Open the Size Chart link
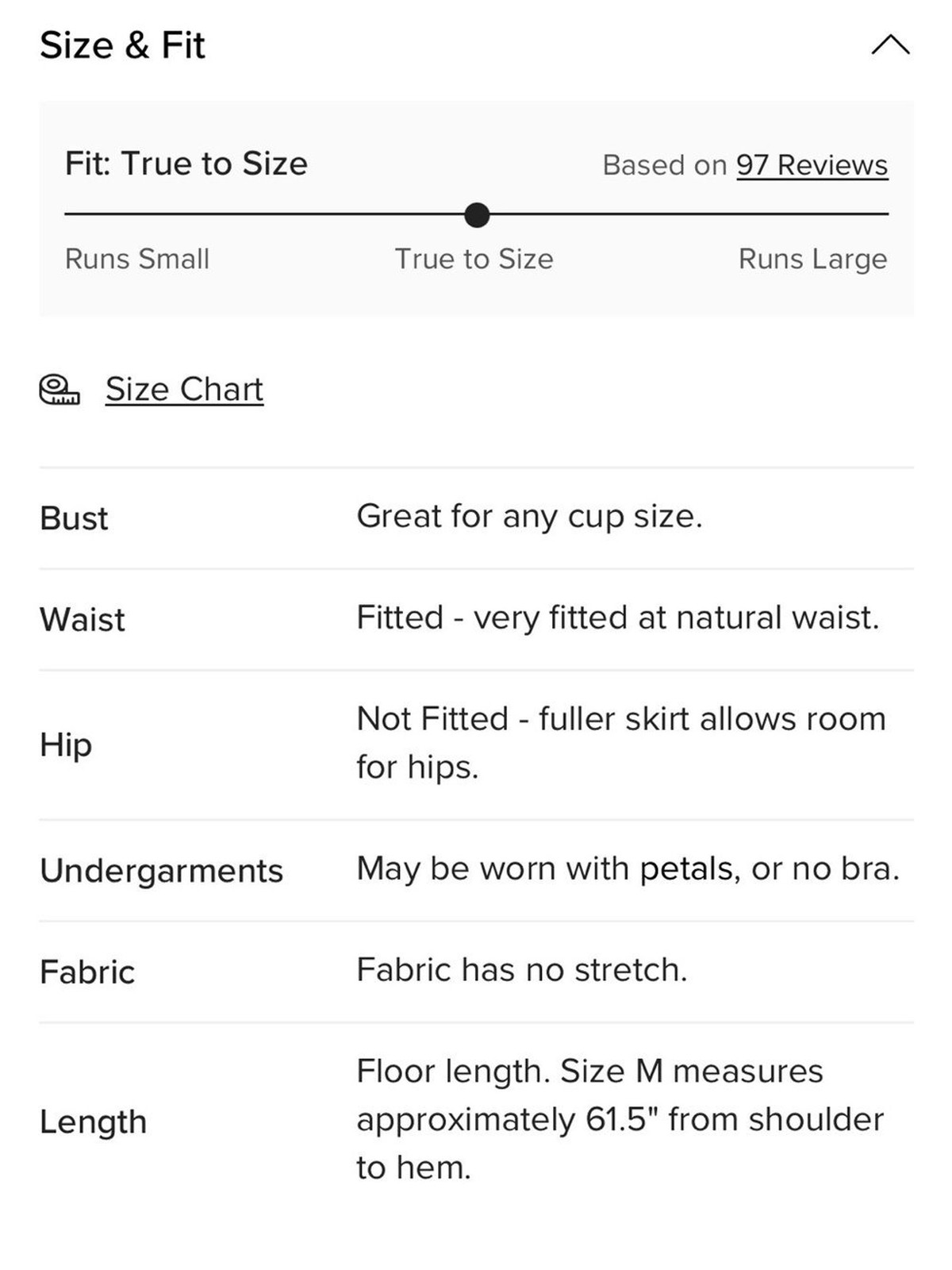This screenshot has height=1270, width=952. pyautogui.click(x=184, y=389)
